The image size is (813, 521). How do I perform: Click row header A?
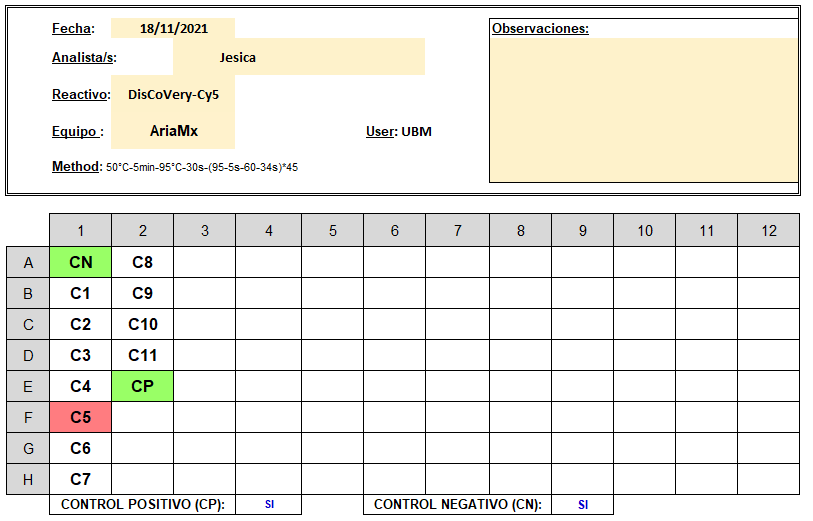[28, 262]
